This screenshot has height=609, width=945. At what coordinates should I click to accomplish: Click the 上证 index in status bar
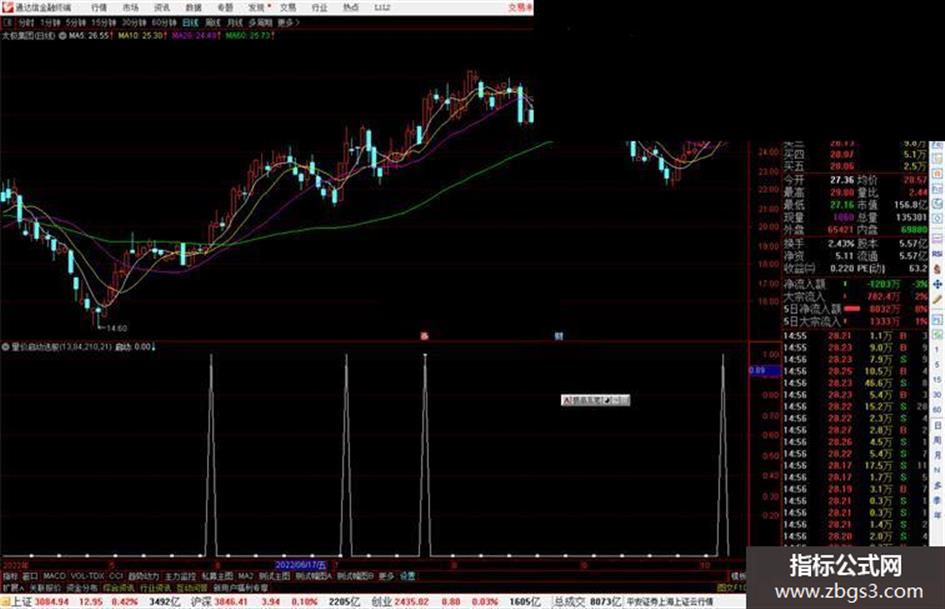(22, 601)
